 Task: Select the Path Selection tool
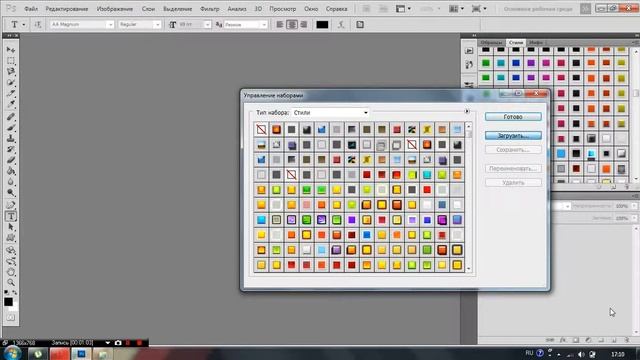pyautogui.click(x=11, y=227)
